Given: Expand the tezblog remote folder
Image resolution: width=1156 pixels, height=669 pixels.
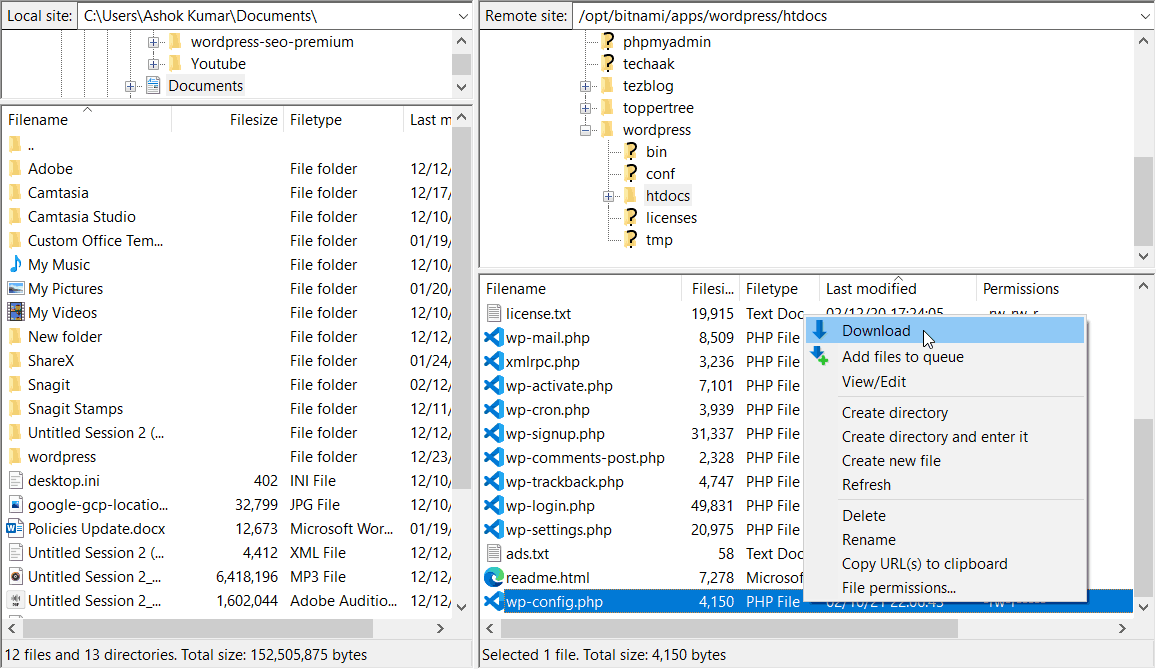Looking at the screenshot, I should (585, 86).
